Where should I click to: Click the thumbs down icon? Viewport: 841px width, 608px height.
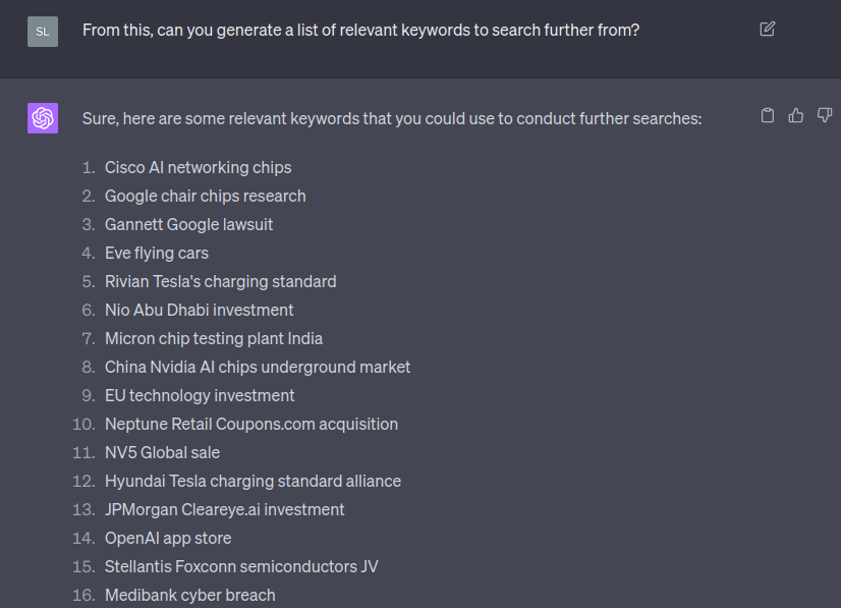(x=824, y=116)
